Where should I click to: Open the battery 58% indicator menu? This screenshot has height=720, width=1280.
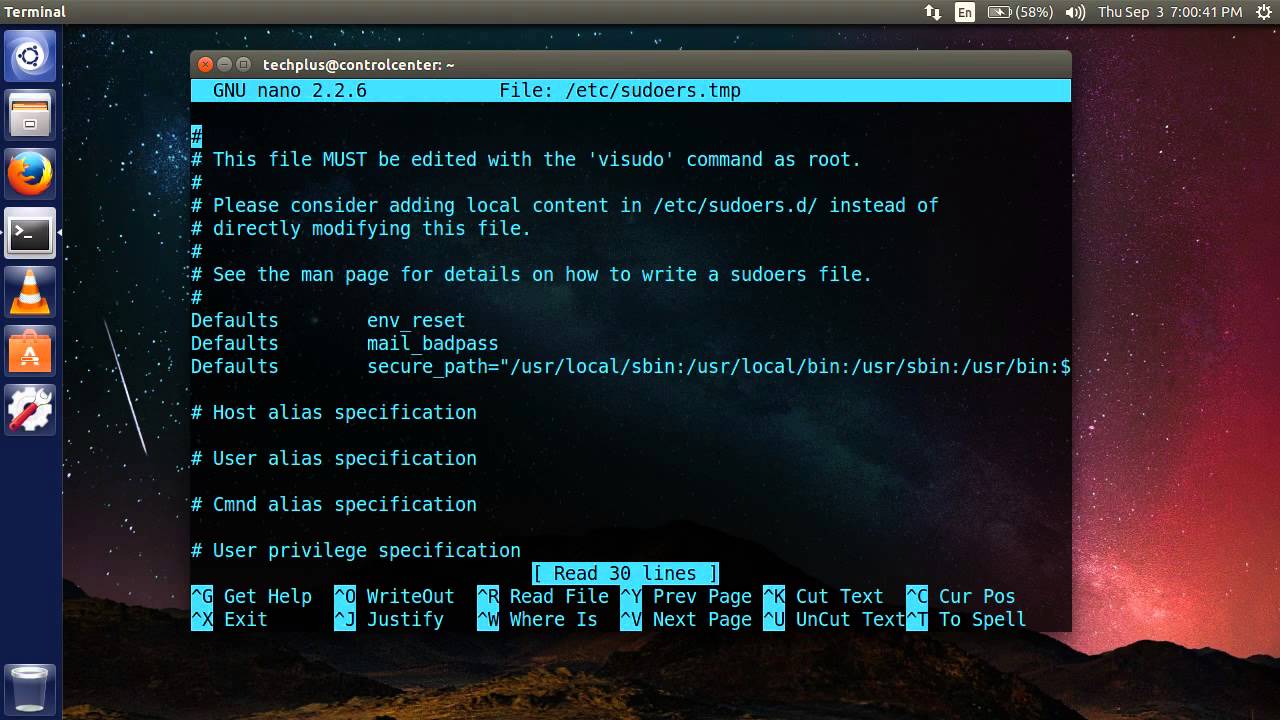click(x=1020, y=12)
